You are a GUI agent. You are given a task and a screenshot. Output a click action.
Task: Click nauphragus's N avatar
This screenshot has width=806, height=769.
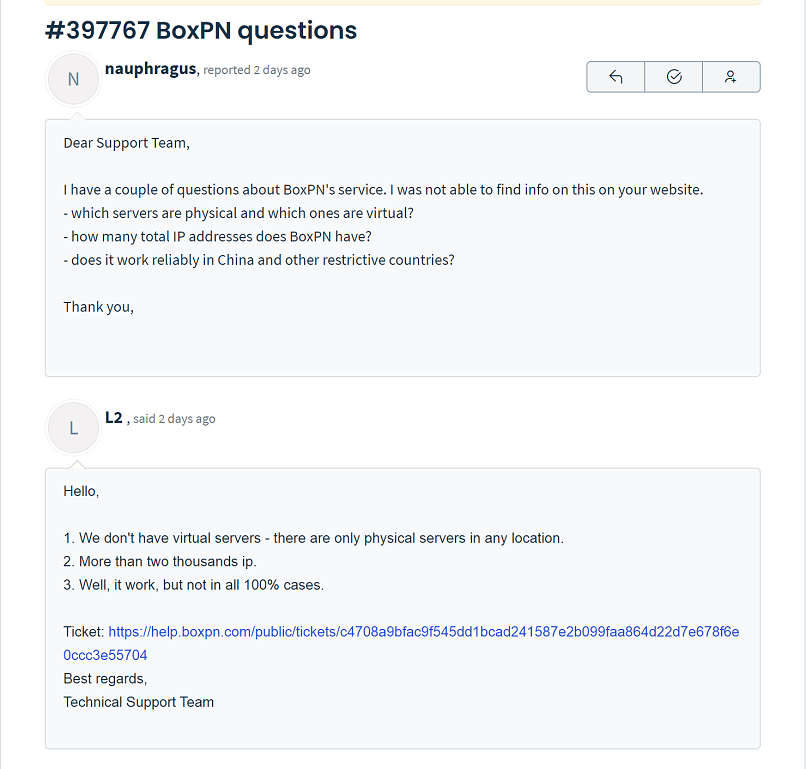[x=74, y=79]
